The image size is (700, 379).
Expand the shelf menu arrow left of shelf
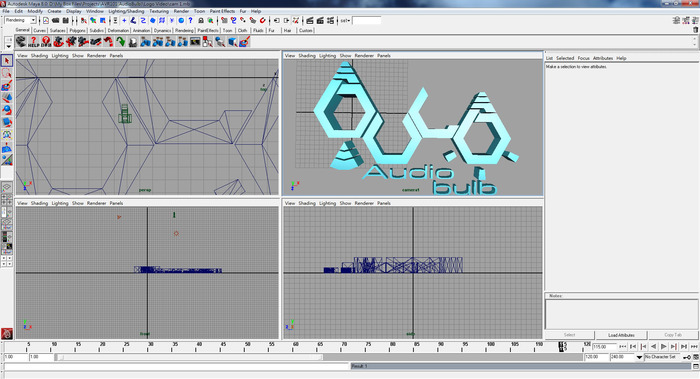coord(8,46)
